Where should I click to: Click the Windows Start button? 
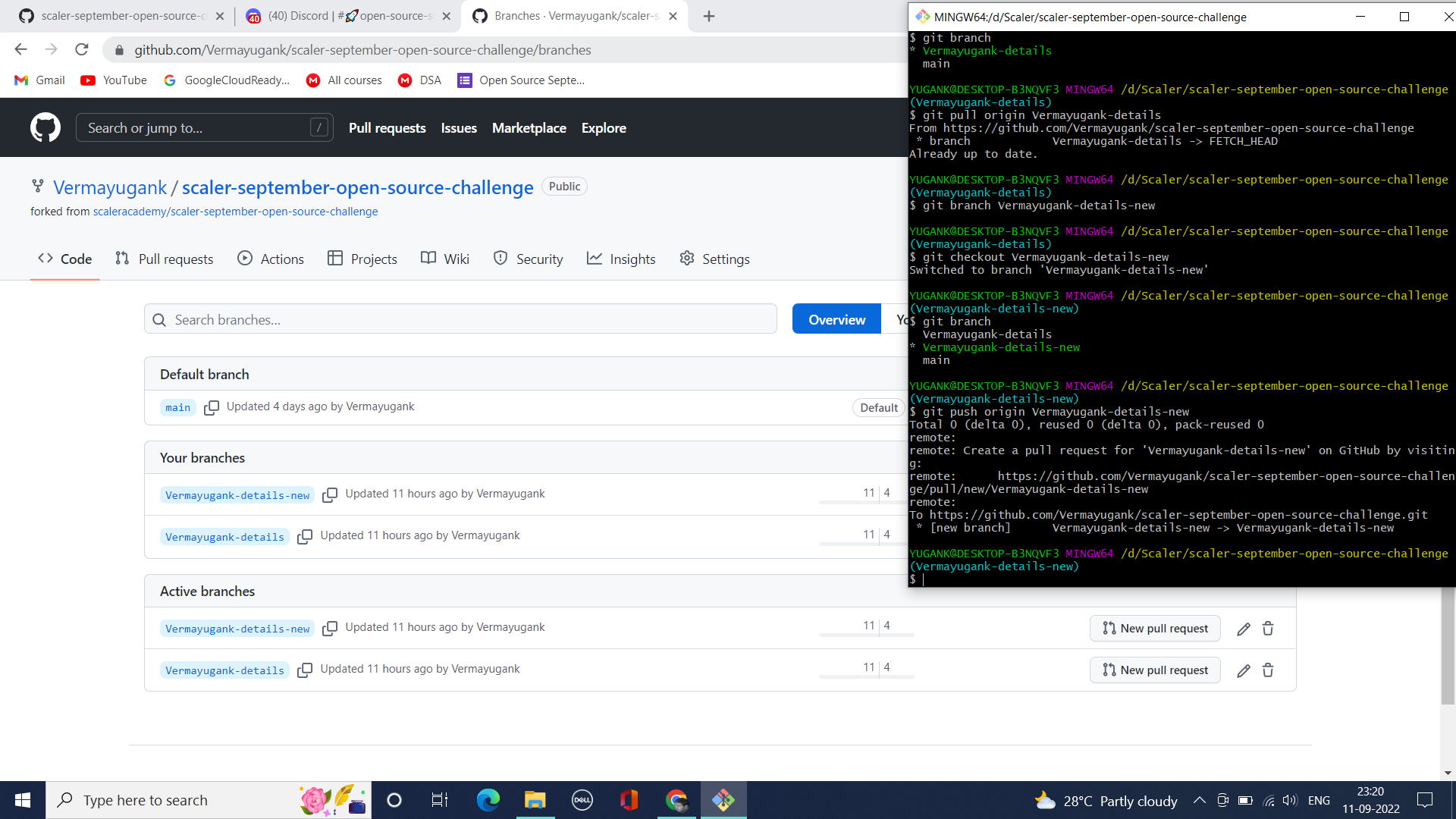(22, 800)
